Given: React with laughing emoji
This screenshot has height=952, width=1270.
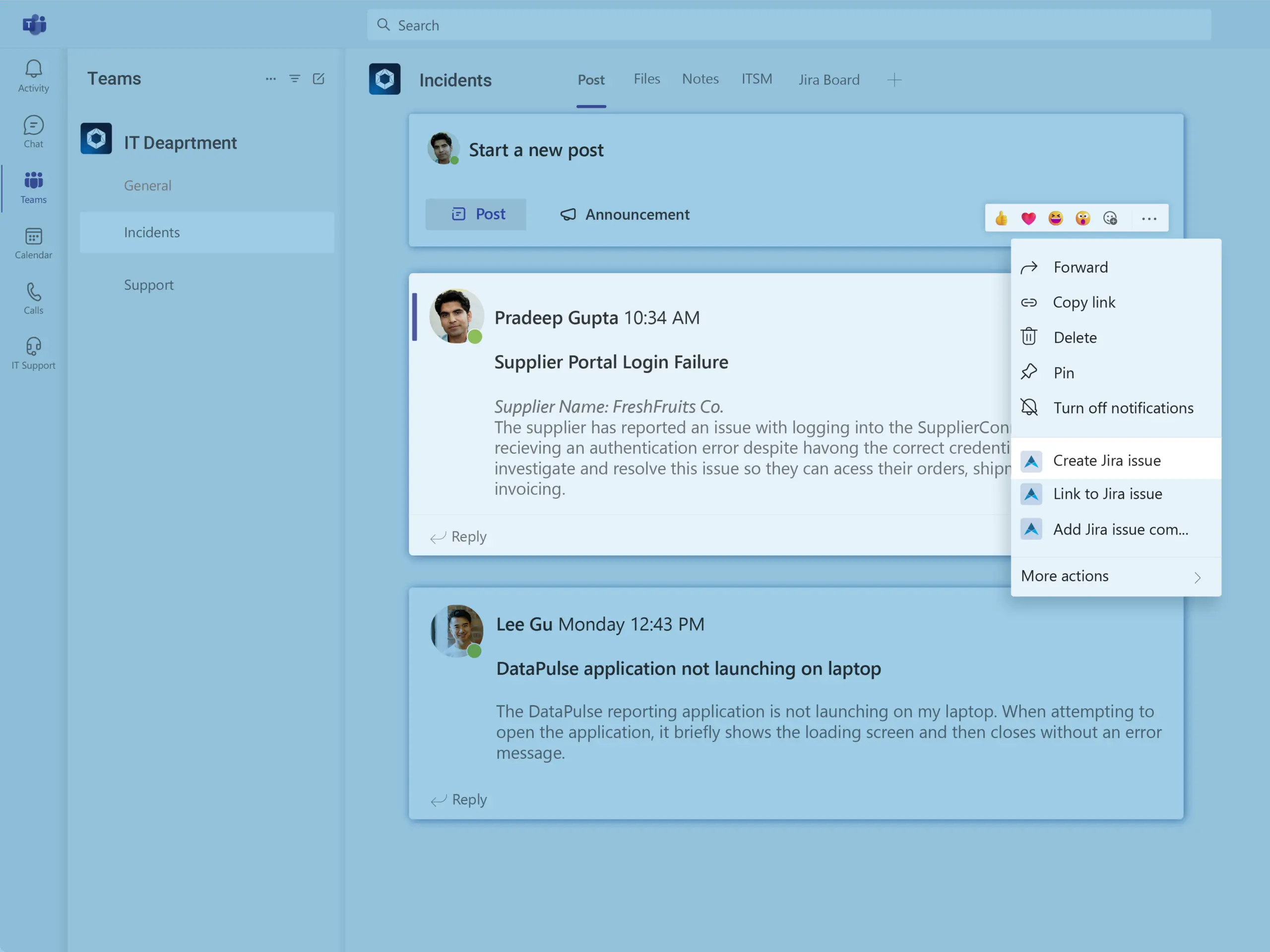Looking at the screenshot, I should point(1055,218).
